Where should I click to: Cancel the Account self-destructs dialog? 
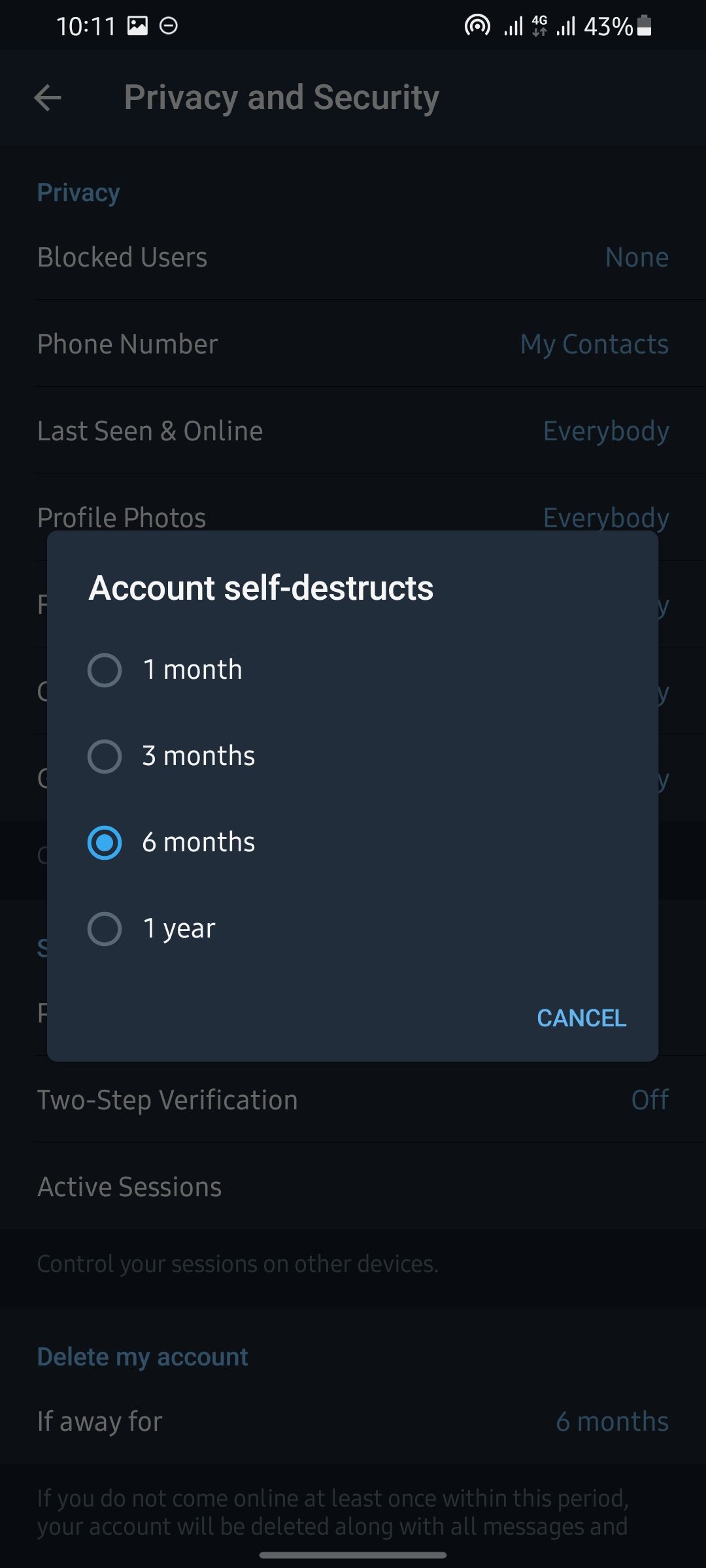coord(581,1018)
